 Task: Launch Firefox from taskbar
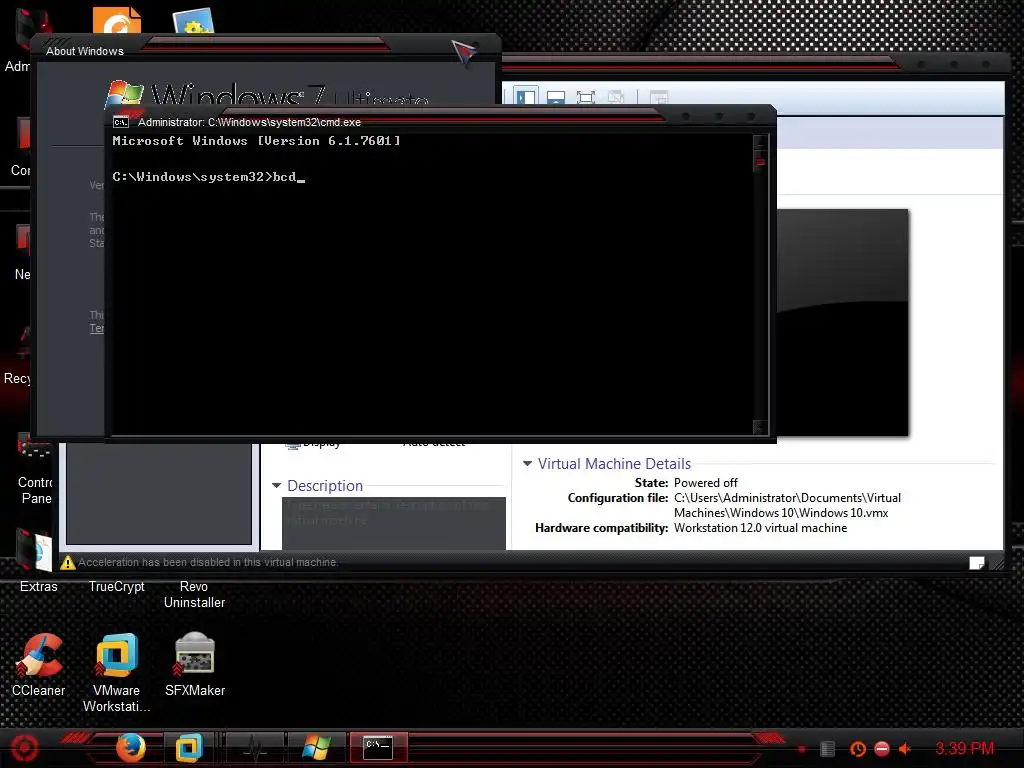[131, 747]
